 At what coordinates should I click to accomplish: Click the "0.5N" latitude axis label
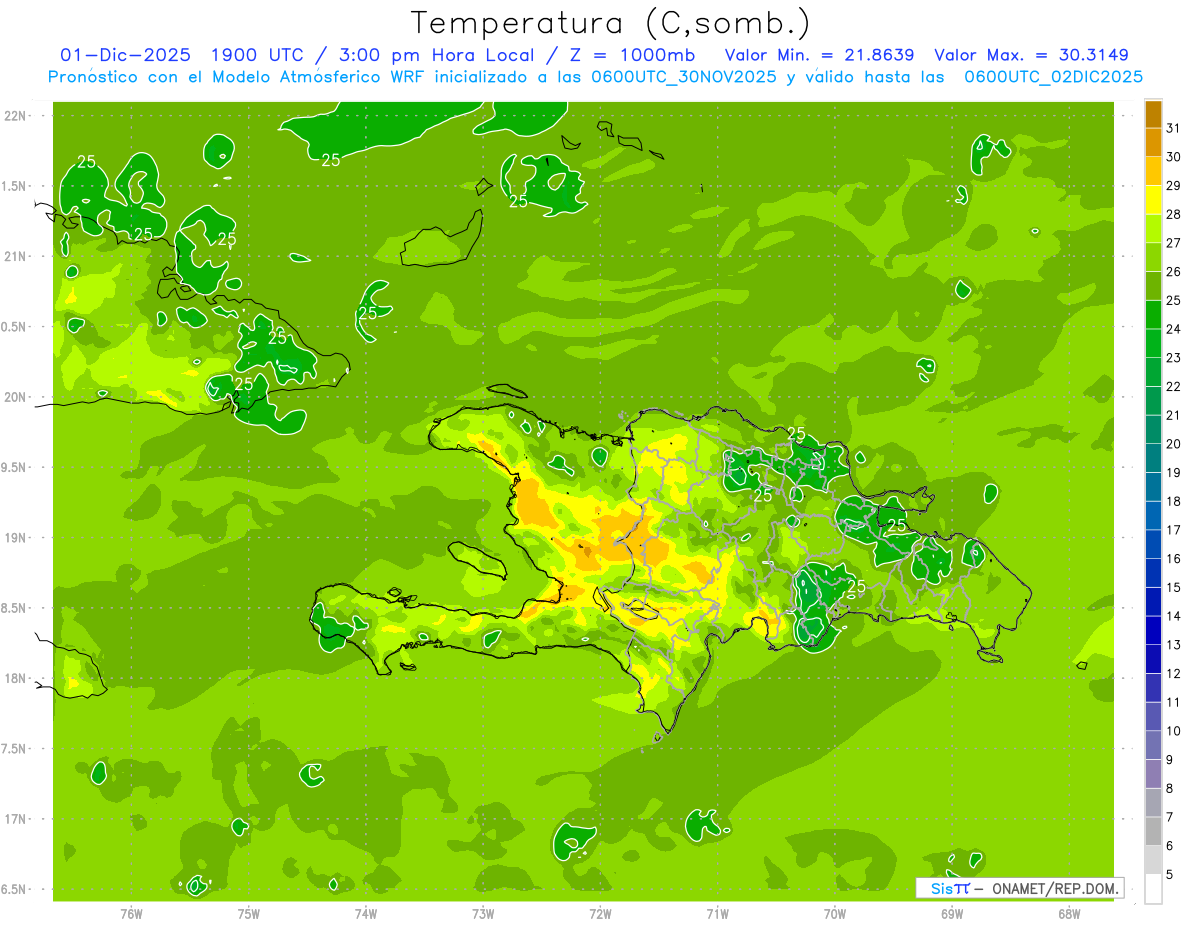[15, 327]
